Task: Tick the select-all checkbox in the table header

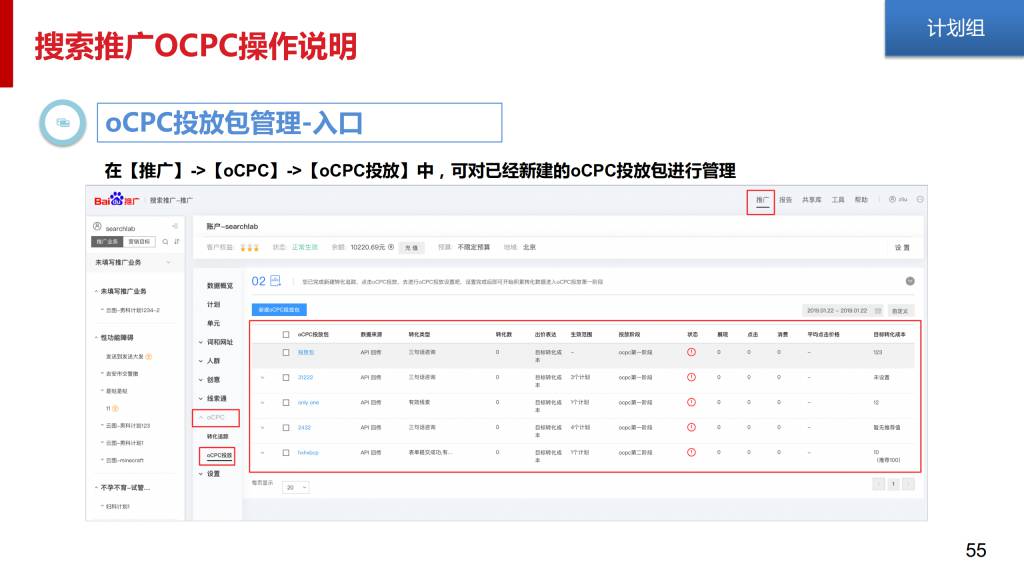Action: coord(285,334)
